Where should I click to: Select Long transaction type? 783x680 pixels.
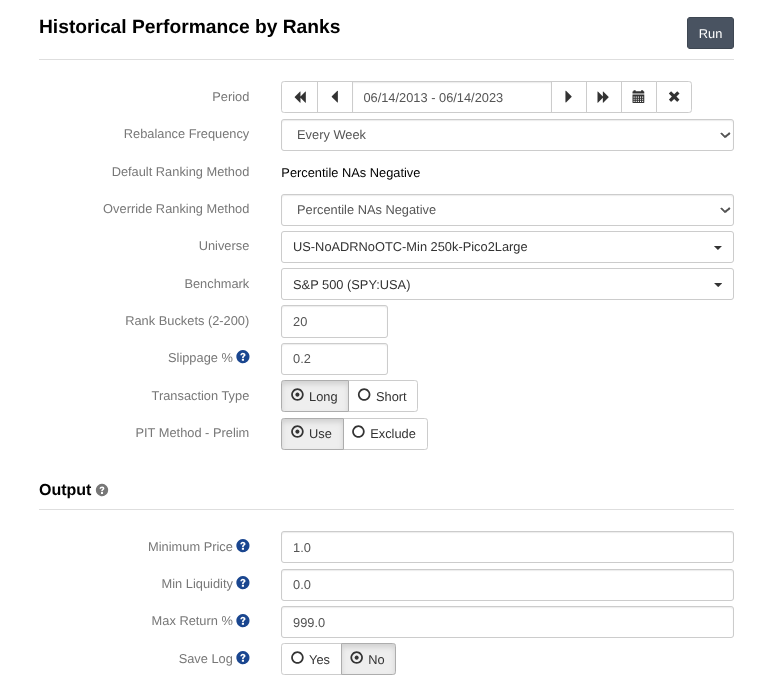pyautogui.click(x=315, y=396)
